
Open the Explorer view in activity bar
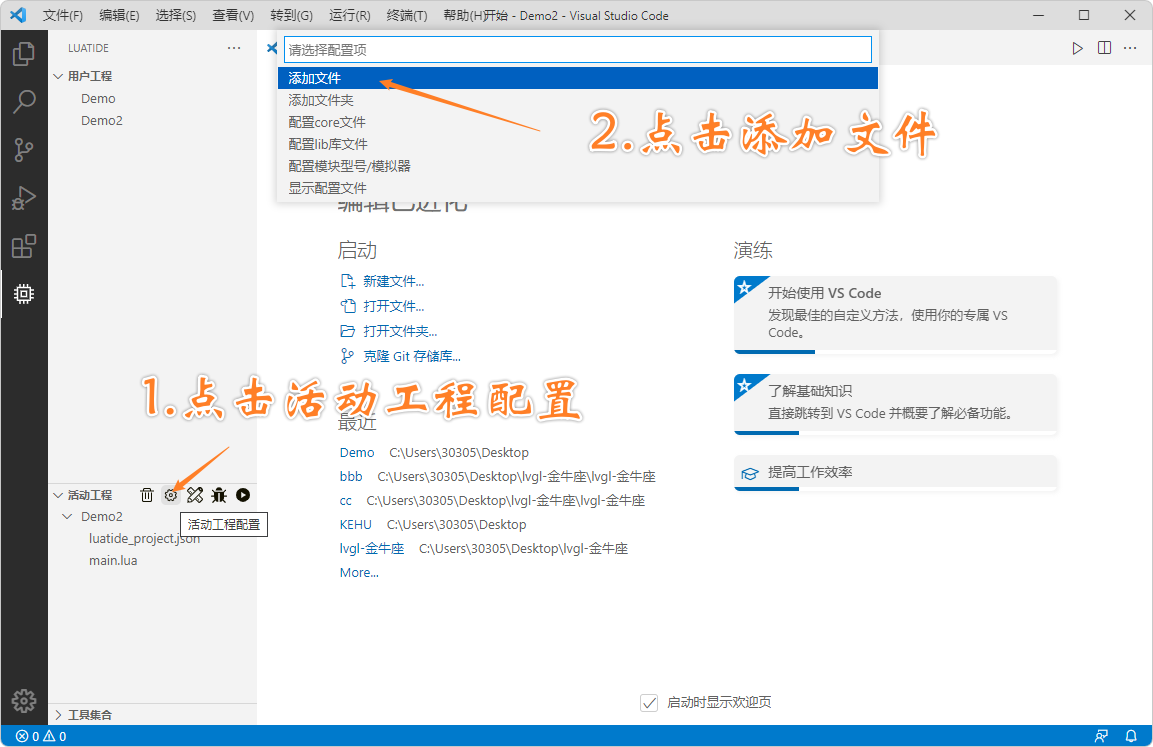(24, 54)
